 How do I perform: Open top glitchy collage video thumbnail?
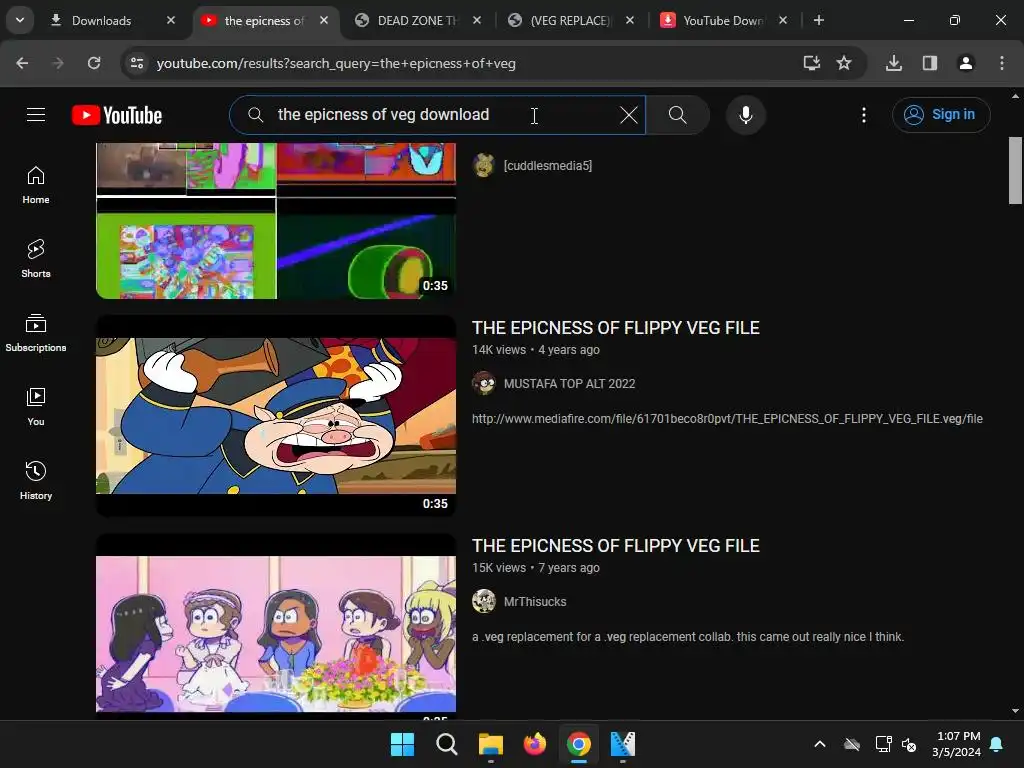point(276,221)
